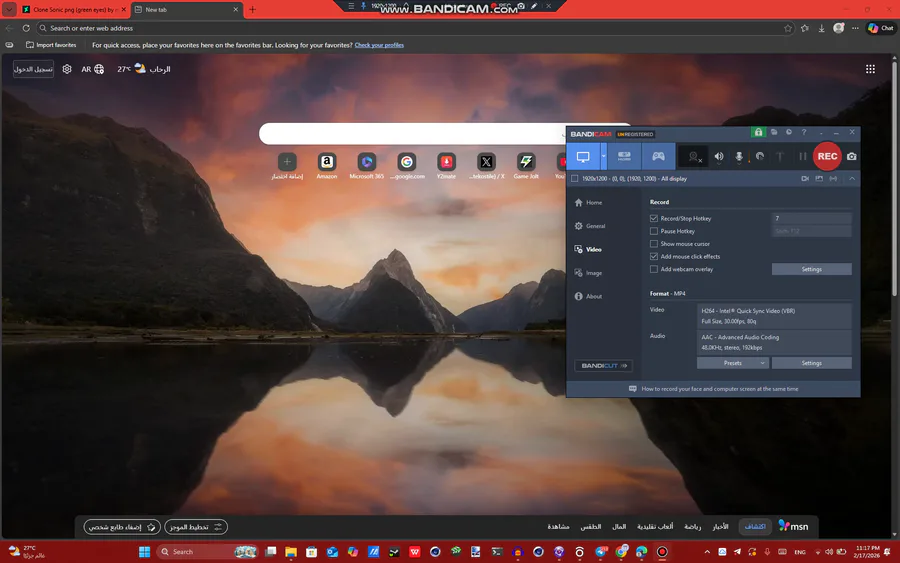Open Windows Start menu
Viewport: 900px width, 563px height.
tap(145, 552)
